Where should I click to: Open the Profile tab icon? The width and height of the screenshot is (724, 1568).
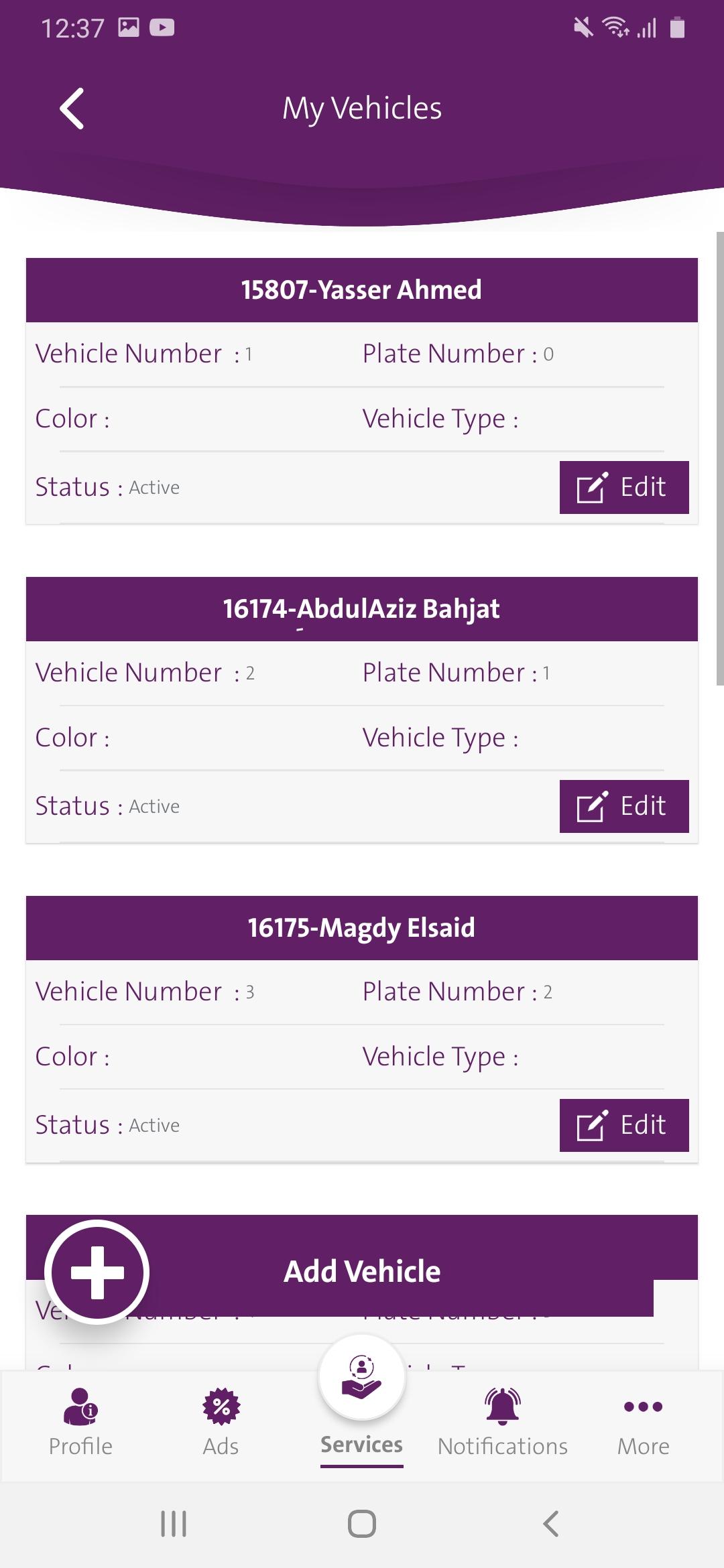80,1406
